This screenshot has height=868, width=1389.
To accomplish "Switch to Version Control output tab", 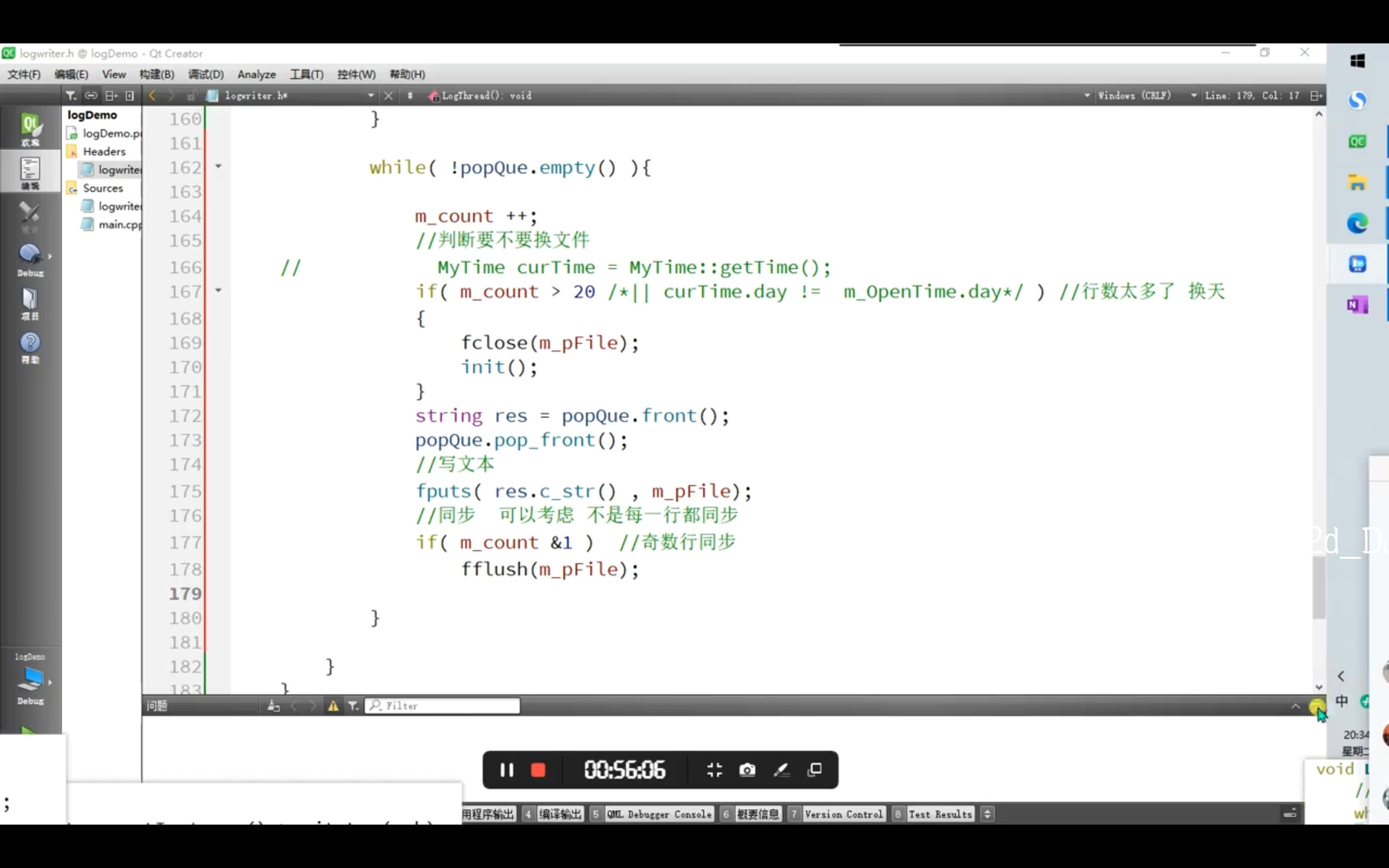I will [843, 814].
